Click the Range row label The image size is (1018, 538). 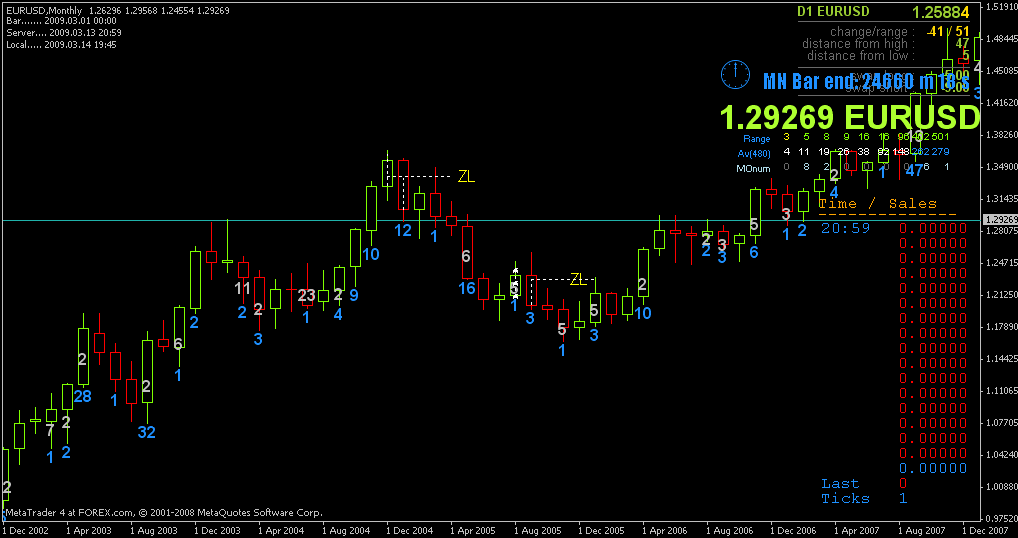tap(756, 139)
